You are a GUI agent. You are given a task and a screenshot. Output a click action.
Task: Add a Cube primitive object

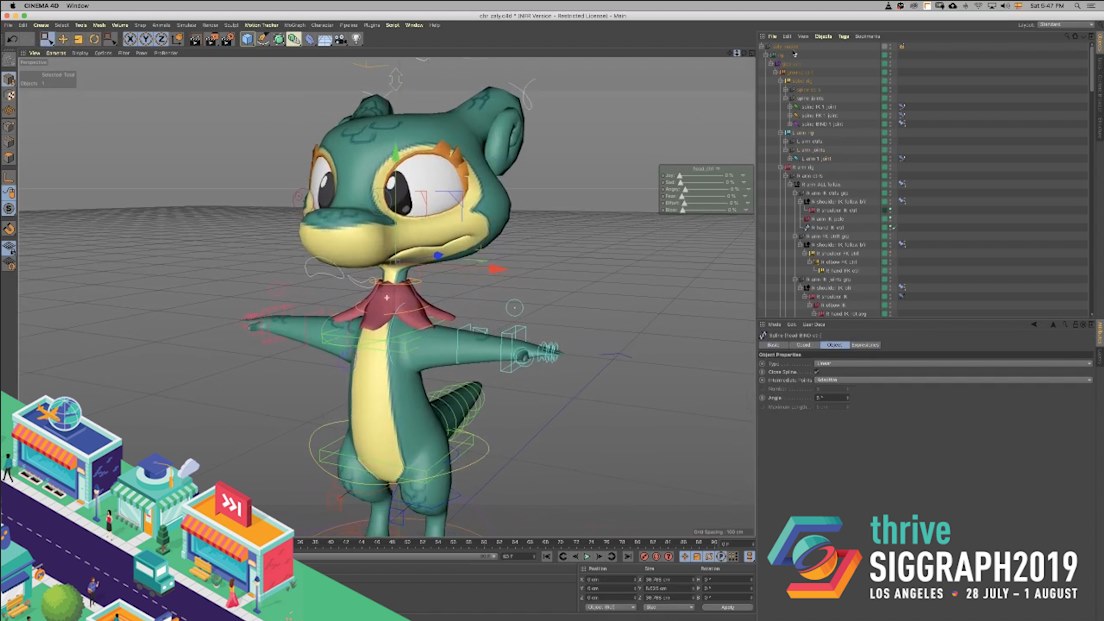(247, 39)
